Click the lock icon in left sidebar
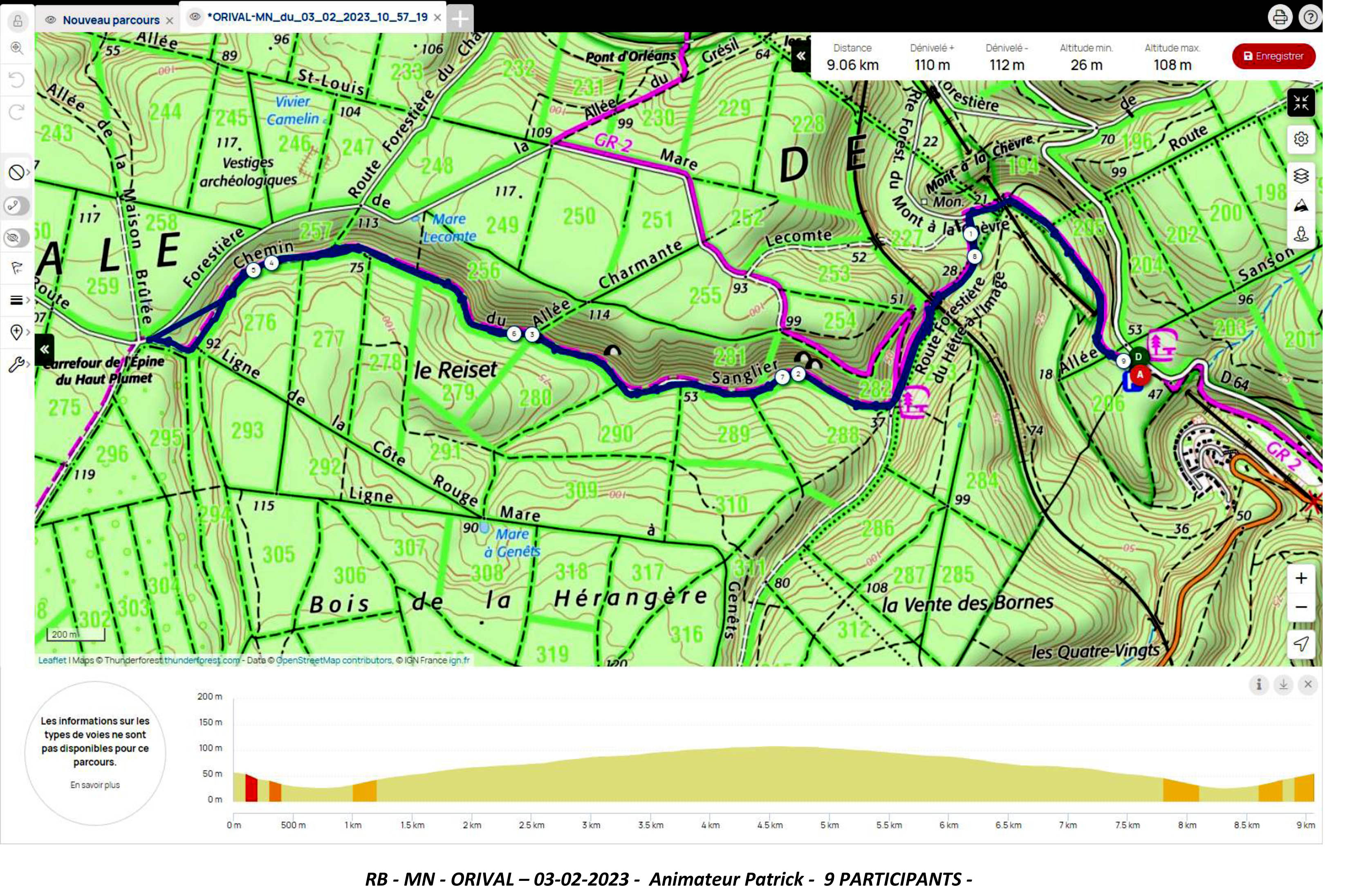 click(17, 21)
